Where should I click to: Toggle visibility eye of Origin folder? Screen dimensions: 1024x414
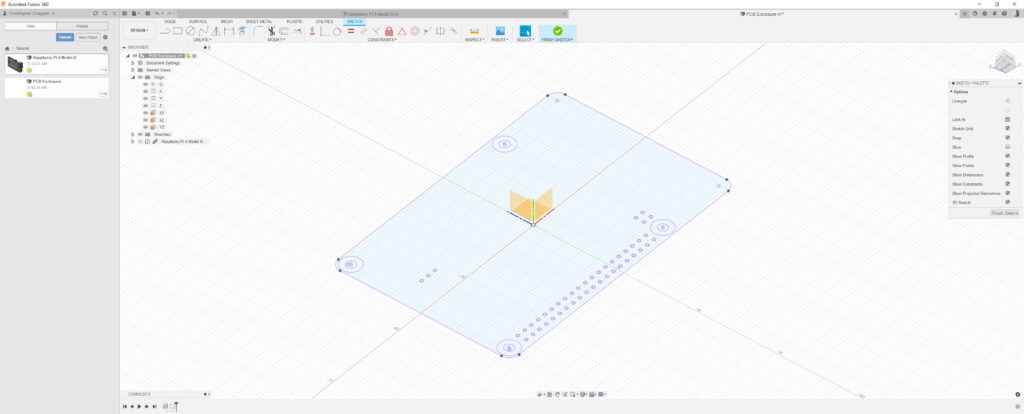[140, 77]
